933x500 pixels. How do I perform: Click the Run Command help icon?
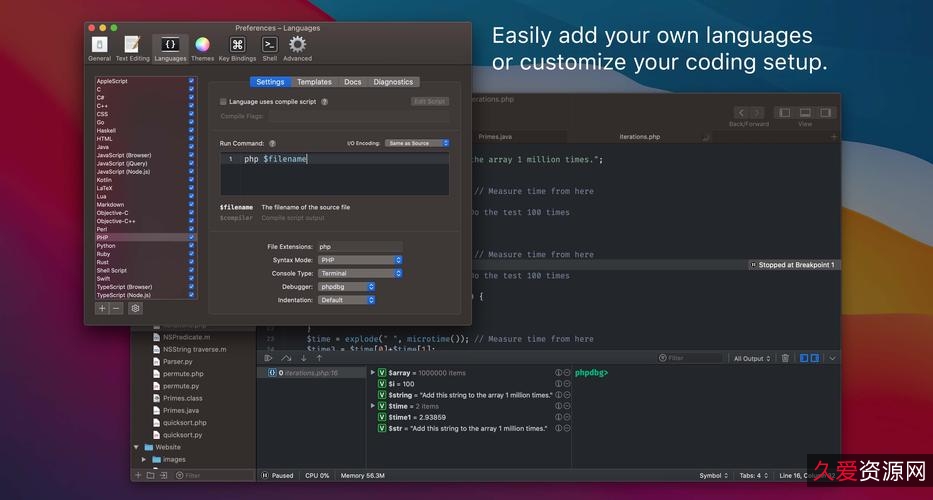coord(272,144)
